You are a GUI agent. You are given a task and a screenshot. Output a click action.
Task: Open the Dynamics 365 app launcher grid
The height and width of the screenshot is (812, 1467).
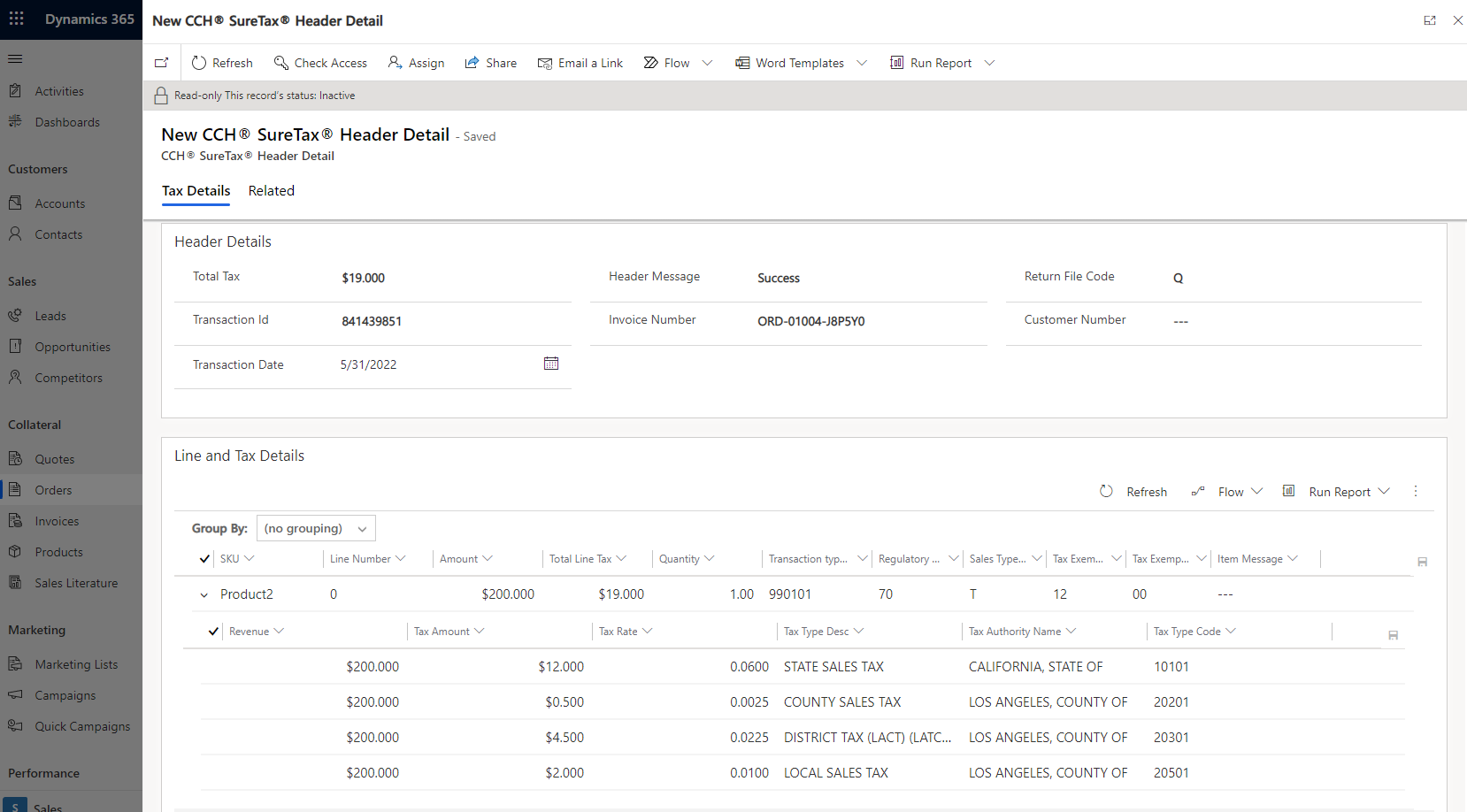(16, 19)
